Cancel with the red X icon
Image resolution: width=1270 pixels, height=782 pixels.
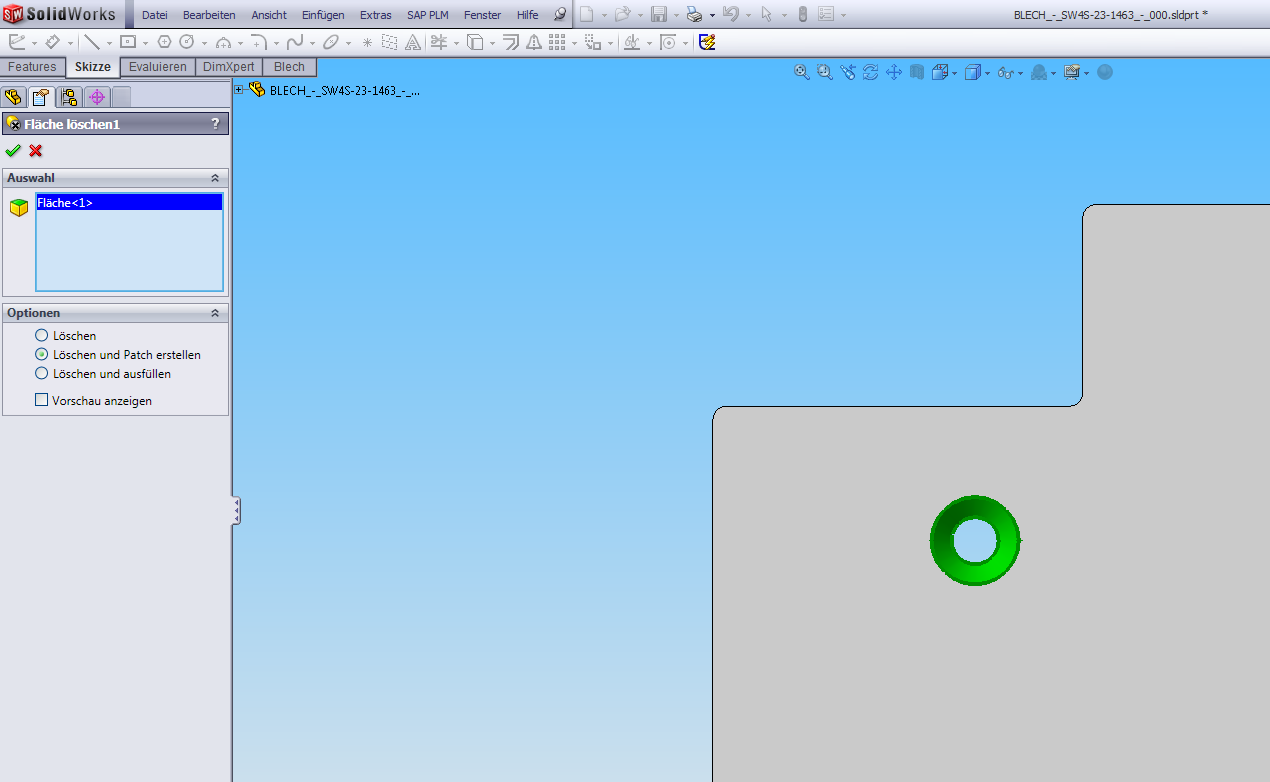tap(36, 151)
